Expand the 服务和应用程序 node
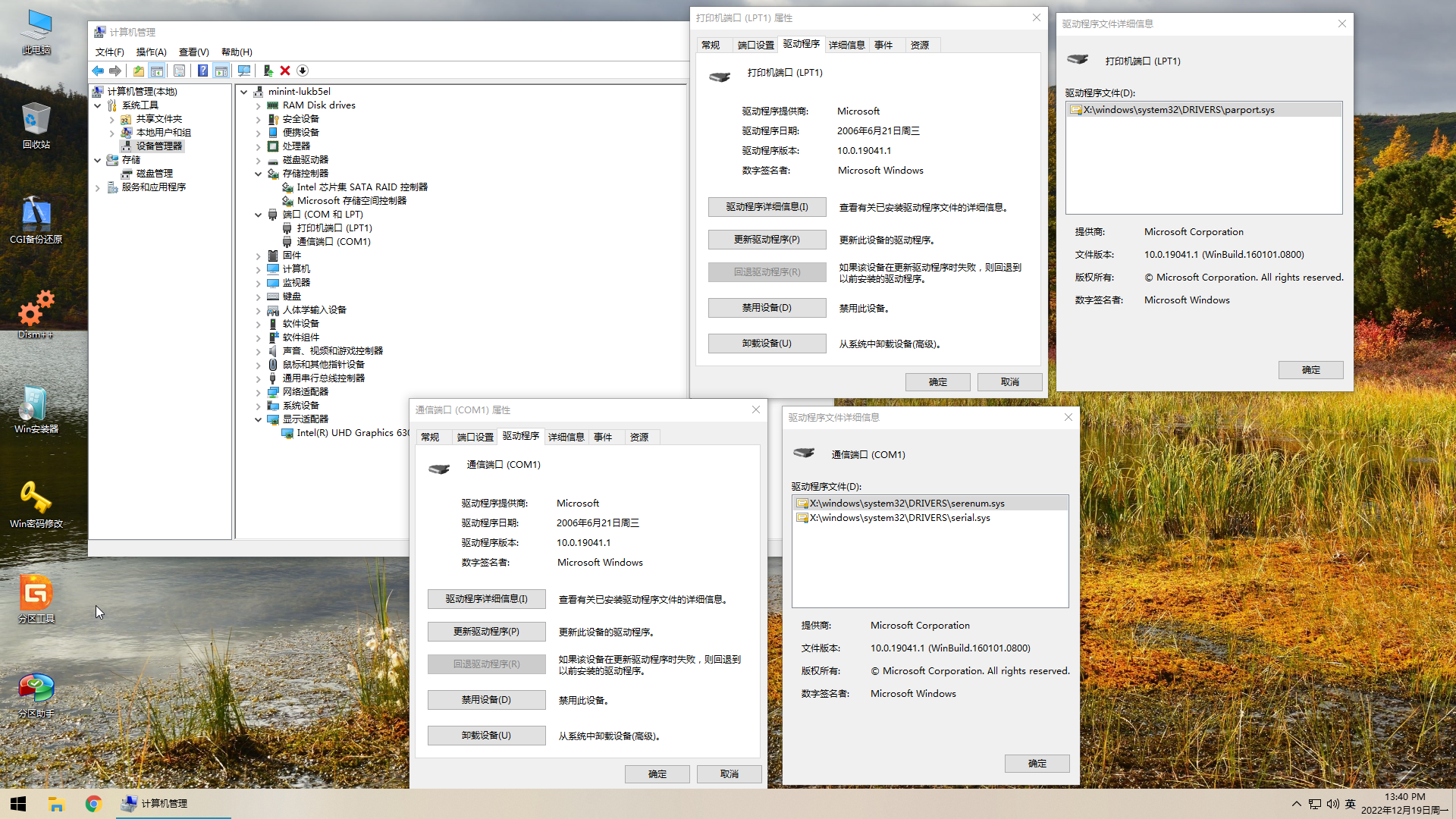The image size is (1456, 819). click(x=98, y=187)
